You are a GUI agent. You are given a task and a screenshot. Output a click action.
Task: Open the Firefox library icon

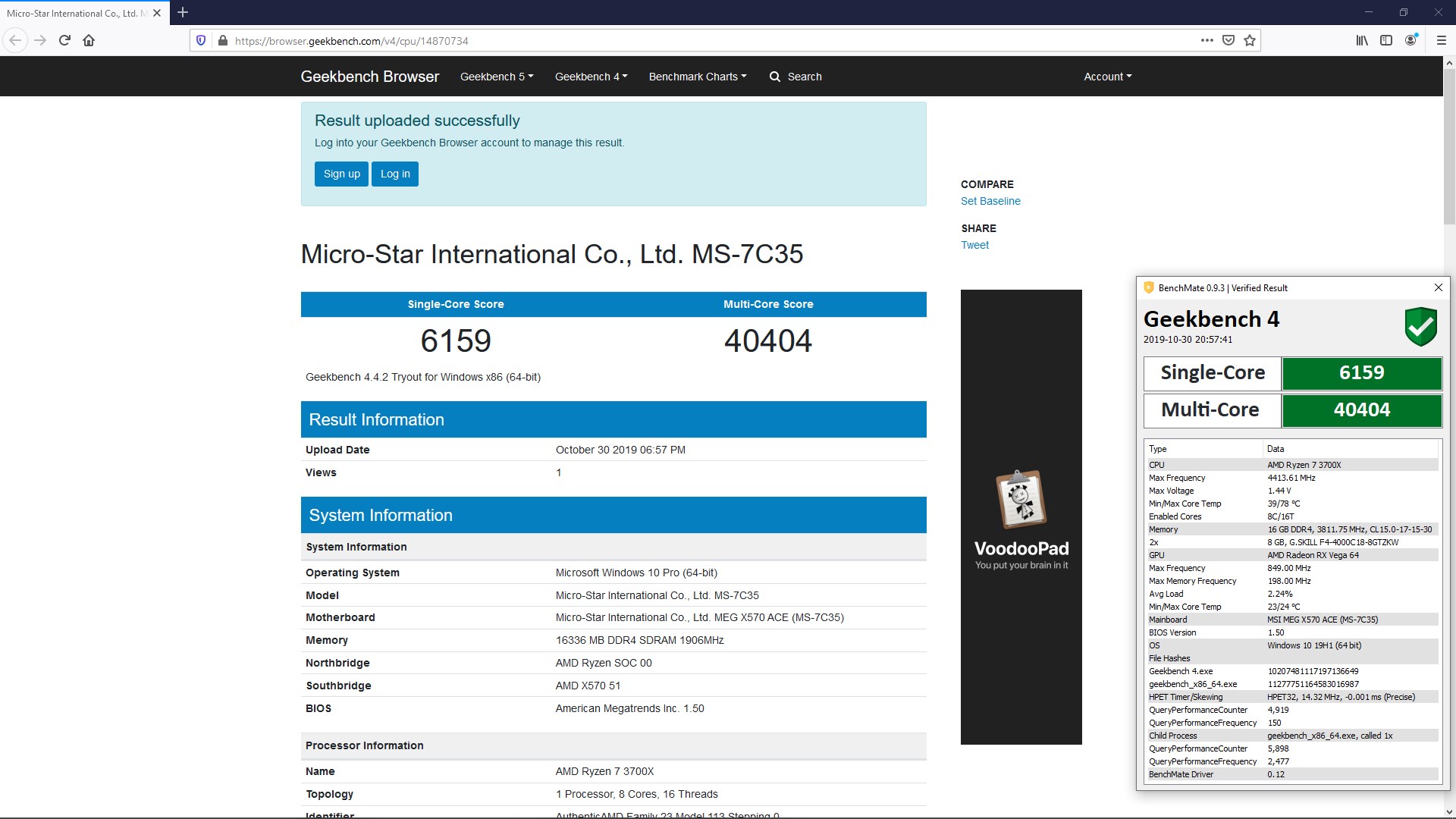tap(1362, 40)
